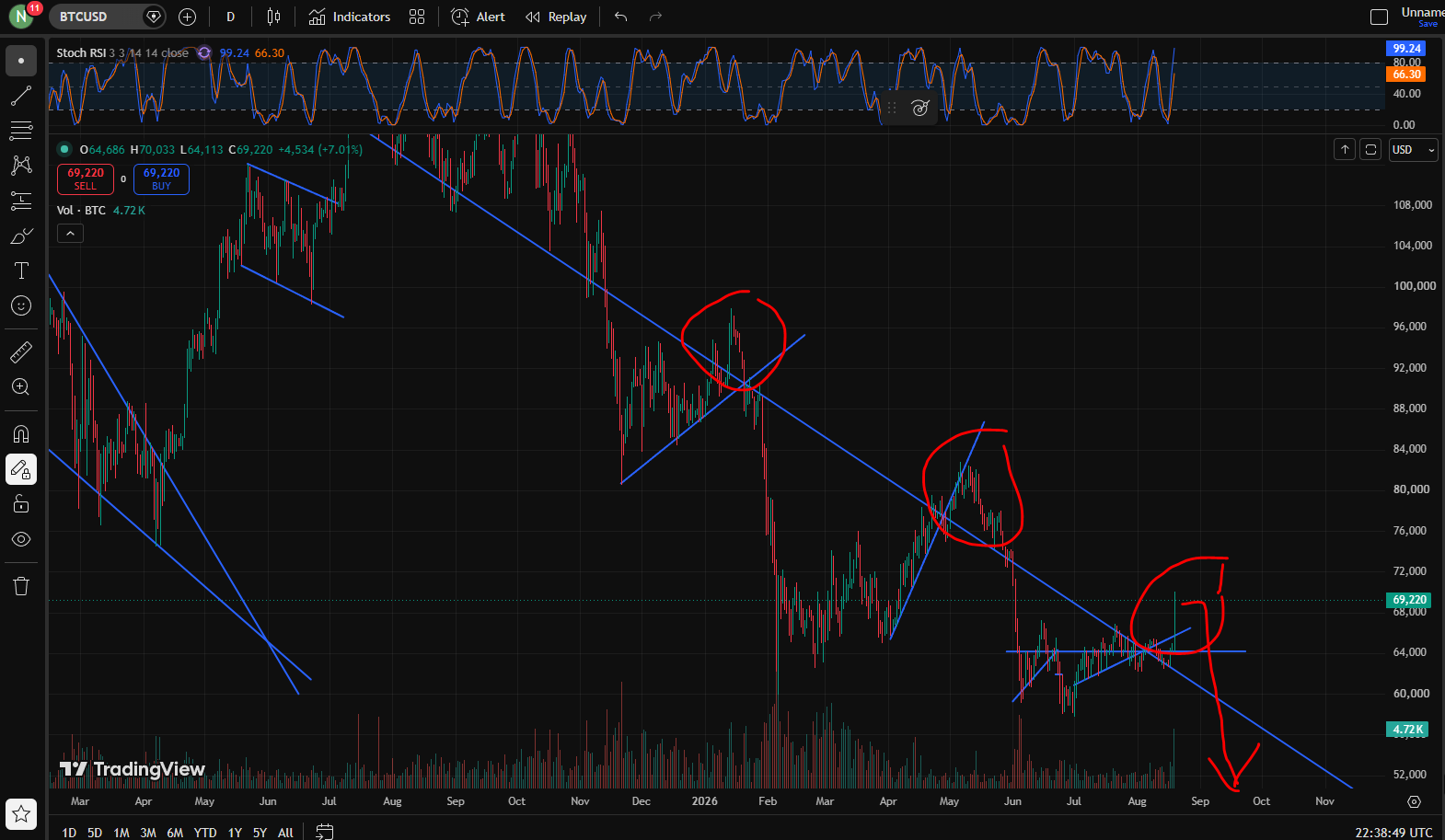Click the 66.30 orange scale label
The height and width of the screenshot is (840, 1445).
tap(1405, 75)
